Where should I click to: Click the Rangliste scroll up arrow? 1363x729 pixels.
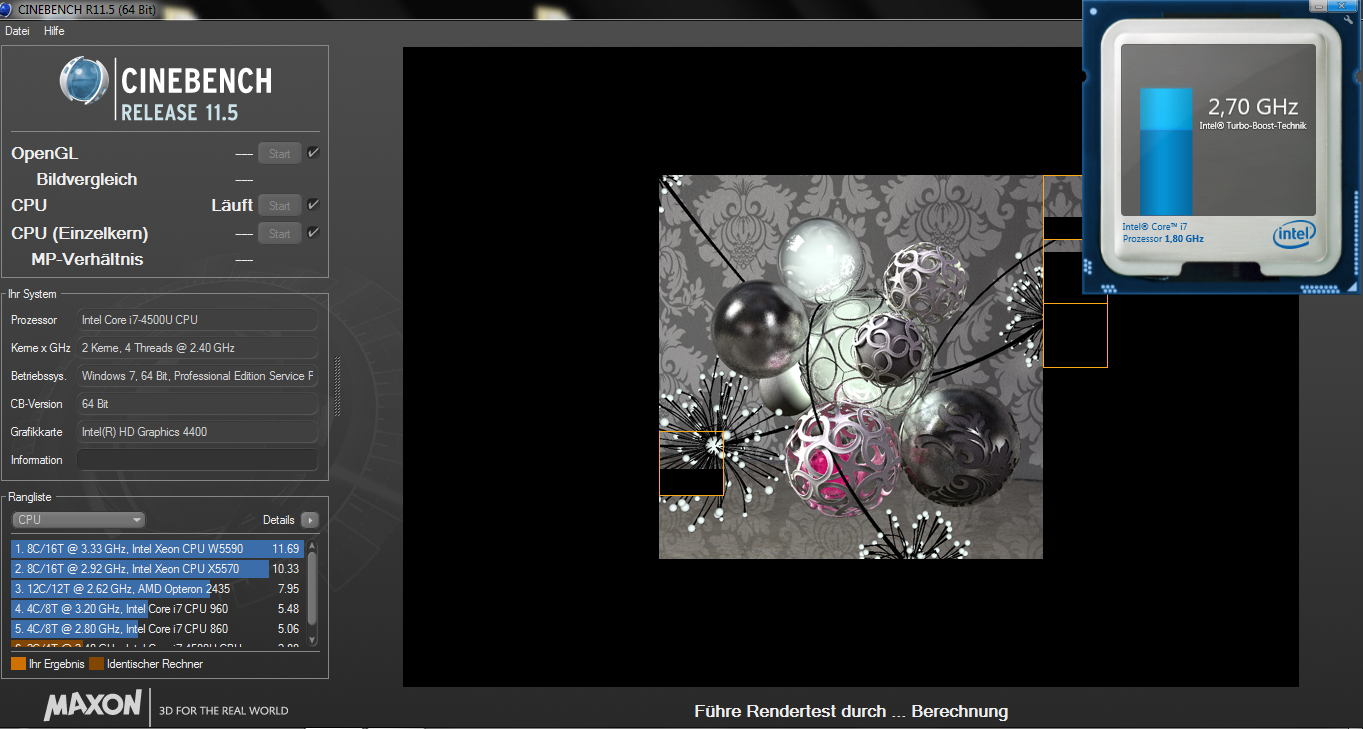[x=312, y=546]
